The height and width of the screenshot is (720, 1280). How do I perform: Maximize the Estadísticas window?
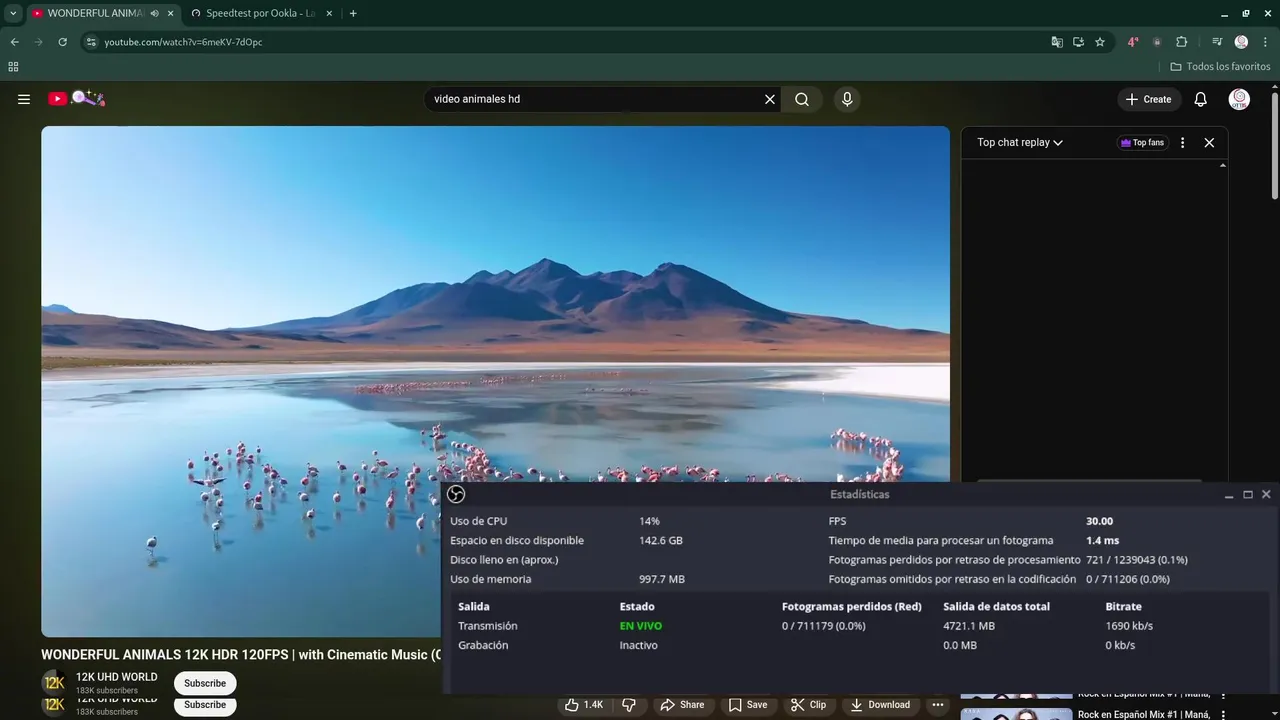[1248, 494]
